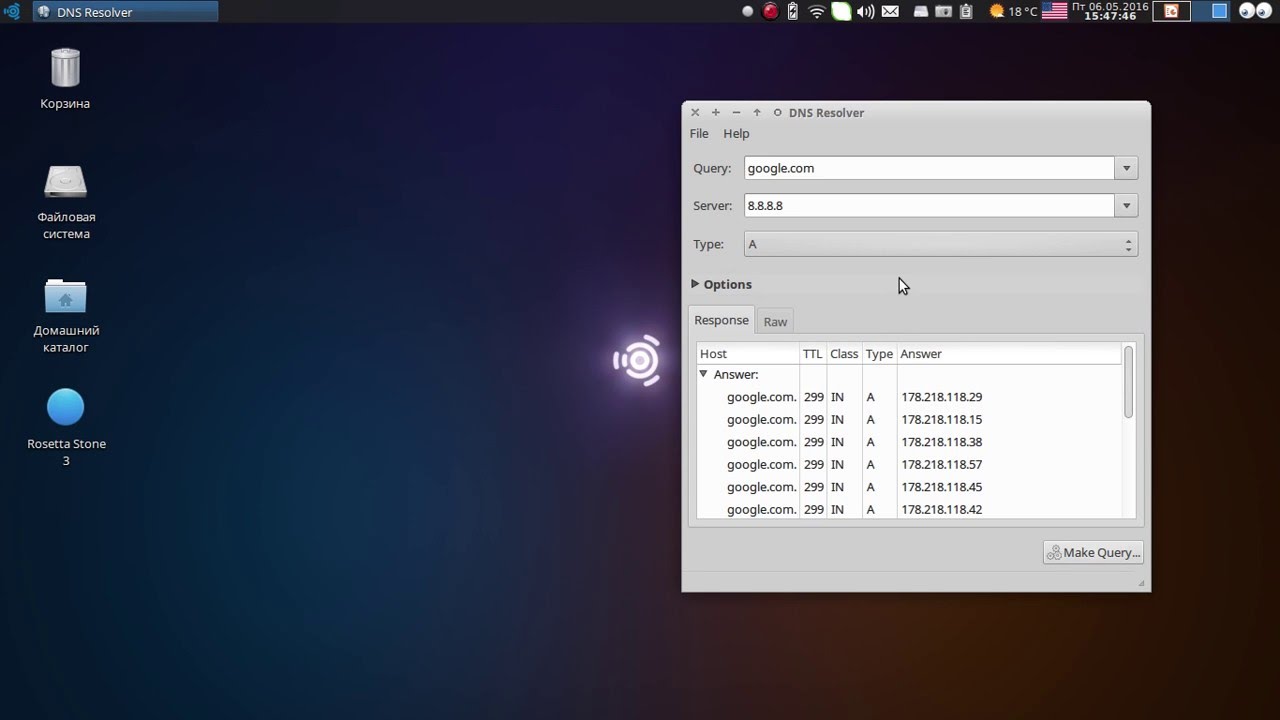
Task: Open the Wi-Fi network tray icon
Action: click(817, 12)
